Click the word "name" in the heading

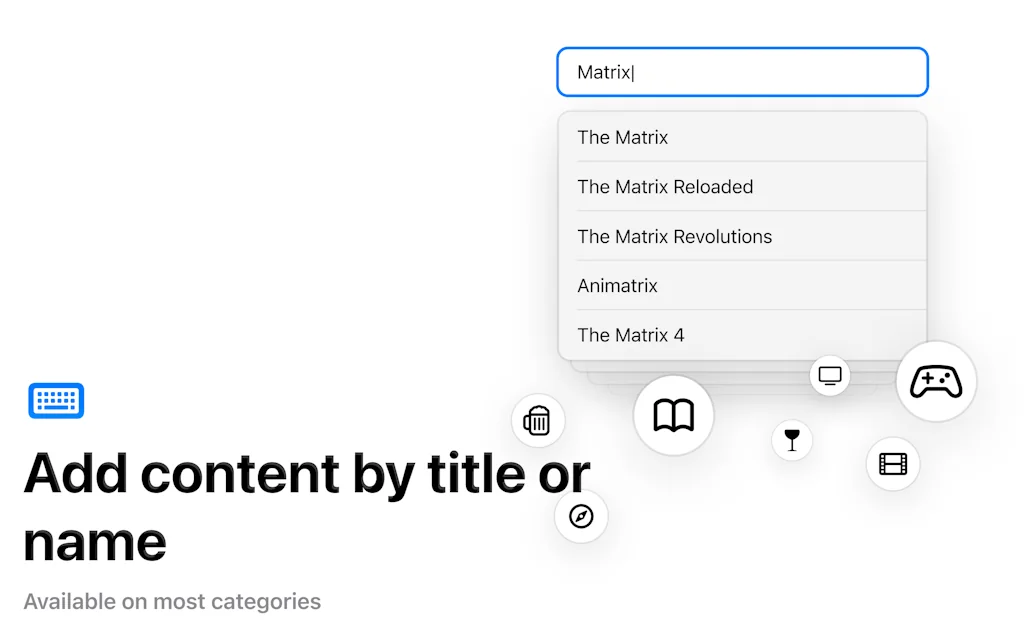coord(95,541)
